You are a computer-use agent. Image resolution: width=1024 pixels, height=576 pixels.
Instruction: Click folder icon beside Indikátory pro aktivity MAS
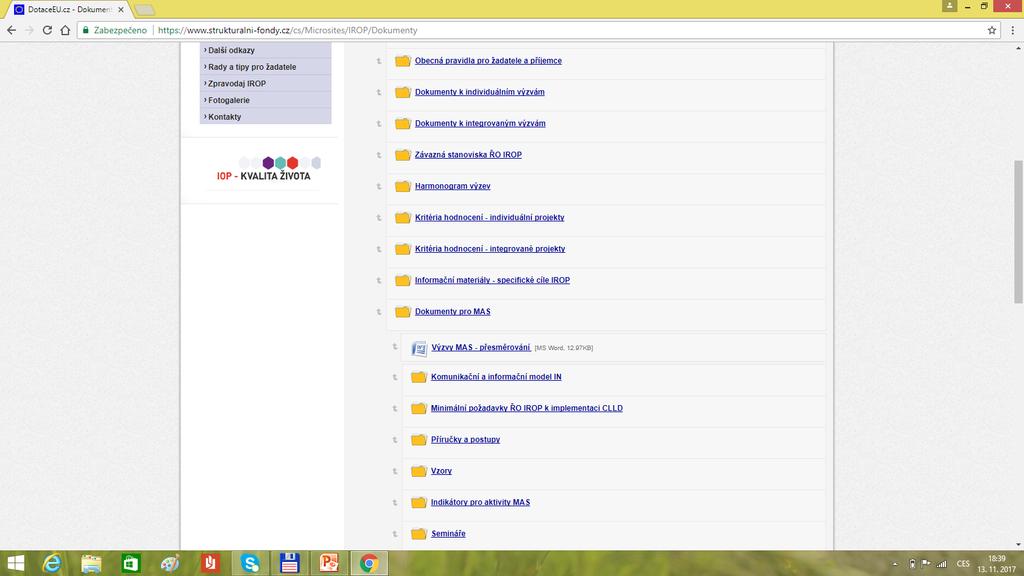click(419, 502)
